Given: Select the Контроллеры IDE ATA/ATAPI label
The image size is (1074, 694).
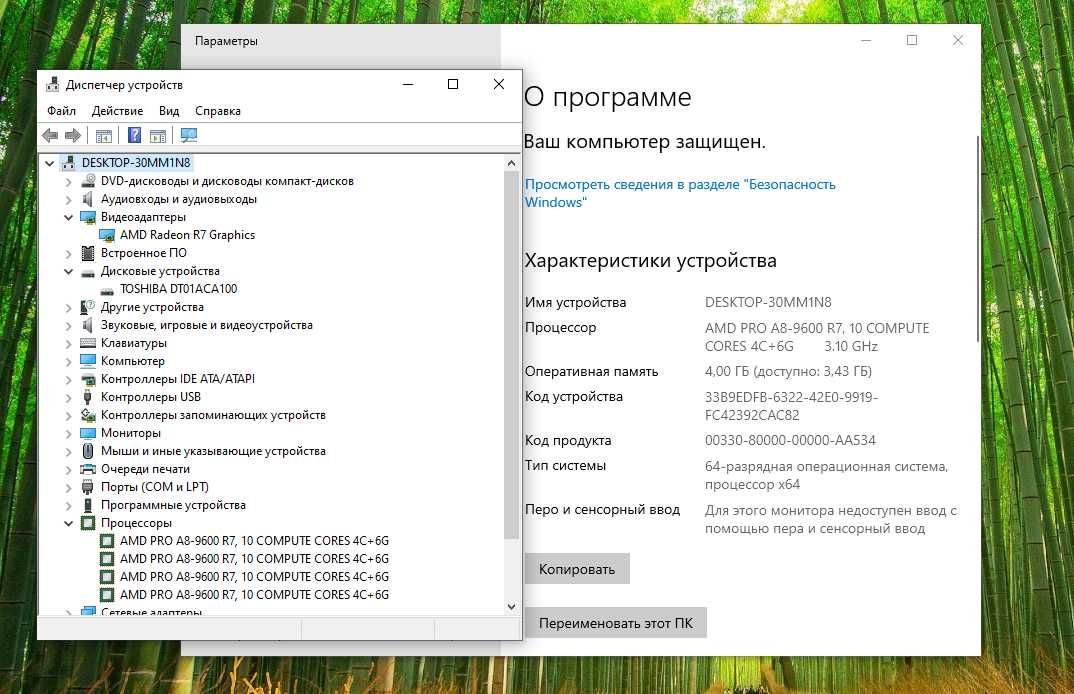Looking at the screenshot, I should click(177, 379).
